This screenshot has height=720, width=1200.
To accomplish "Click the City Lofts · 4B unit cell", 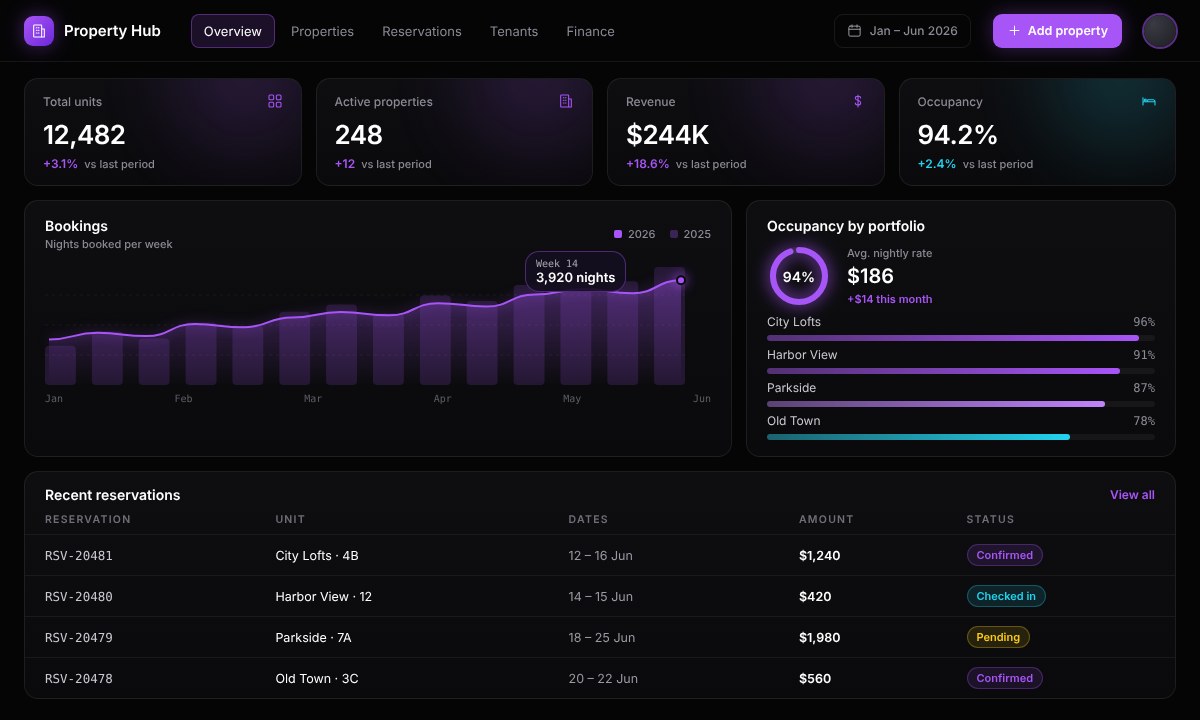I will click(317, 555).
